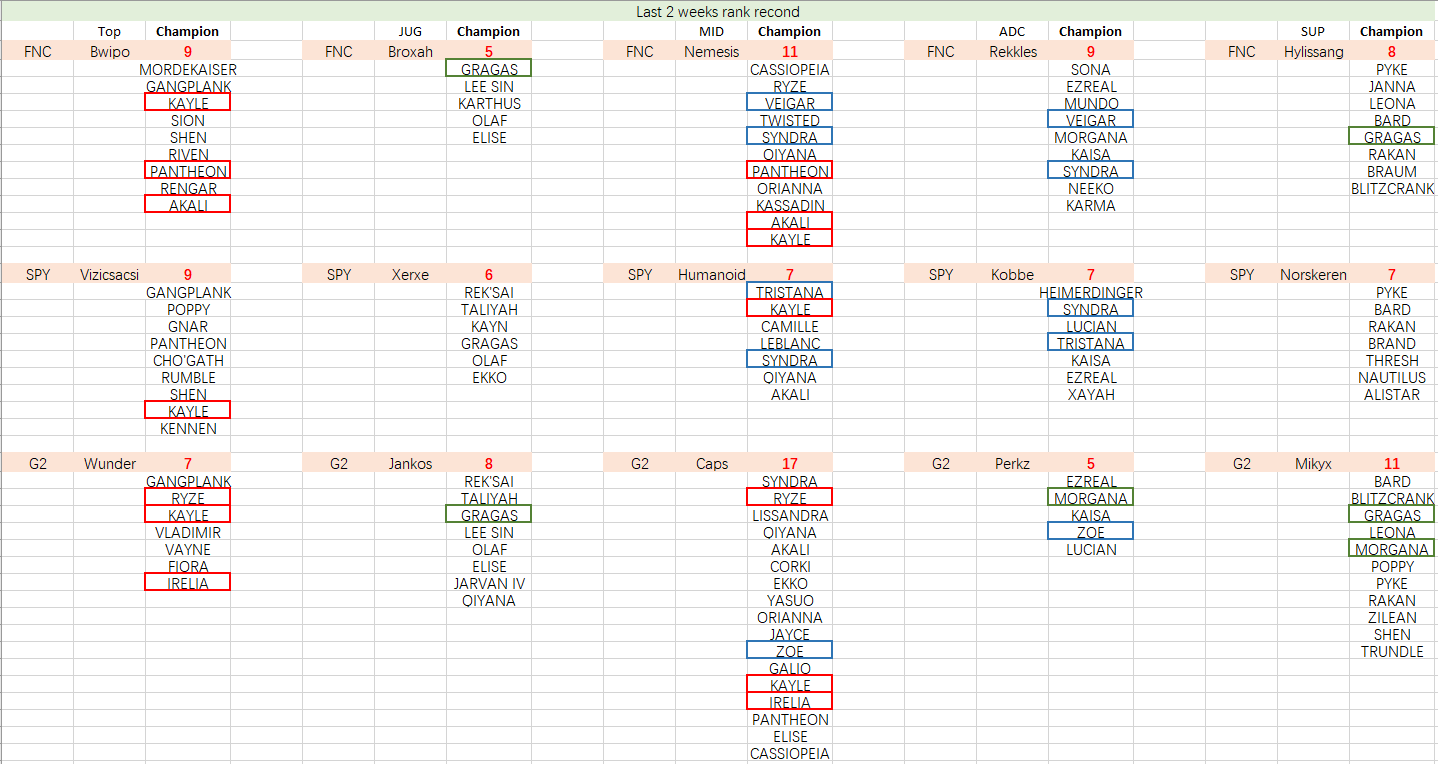Select the VLADIMIR cell in Wunder's list
Image resolution: width=1438 pixels, height=764 pixels.
pyautogui.click(x=188, y=533)
